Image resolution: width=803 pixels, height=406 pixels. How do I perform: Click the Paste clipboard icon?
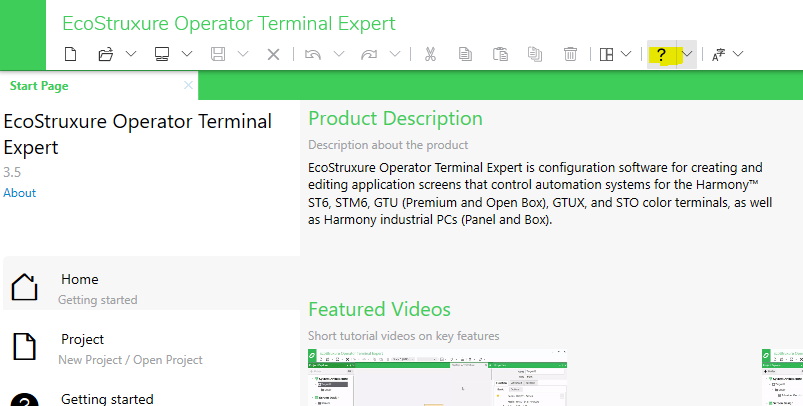coord(500,54)
